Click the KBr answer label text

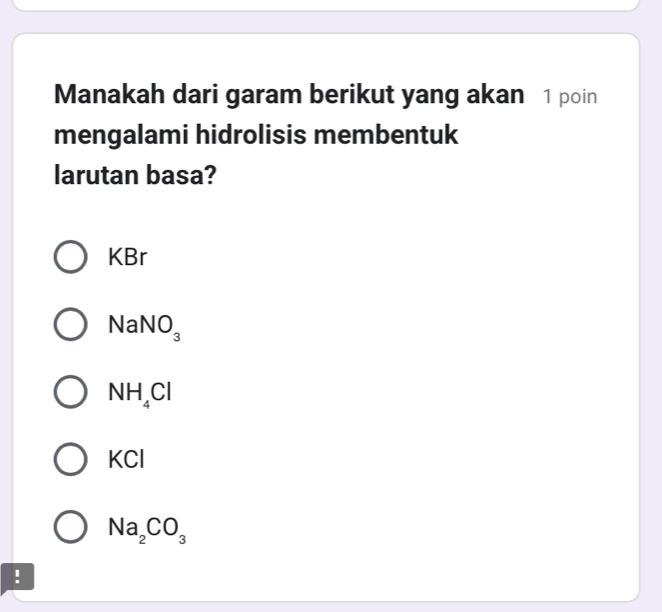coord(128,257)
